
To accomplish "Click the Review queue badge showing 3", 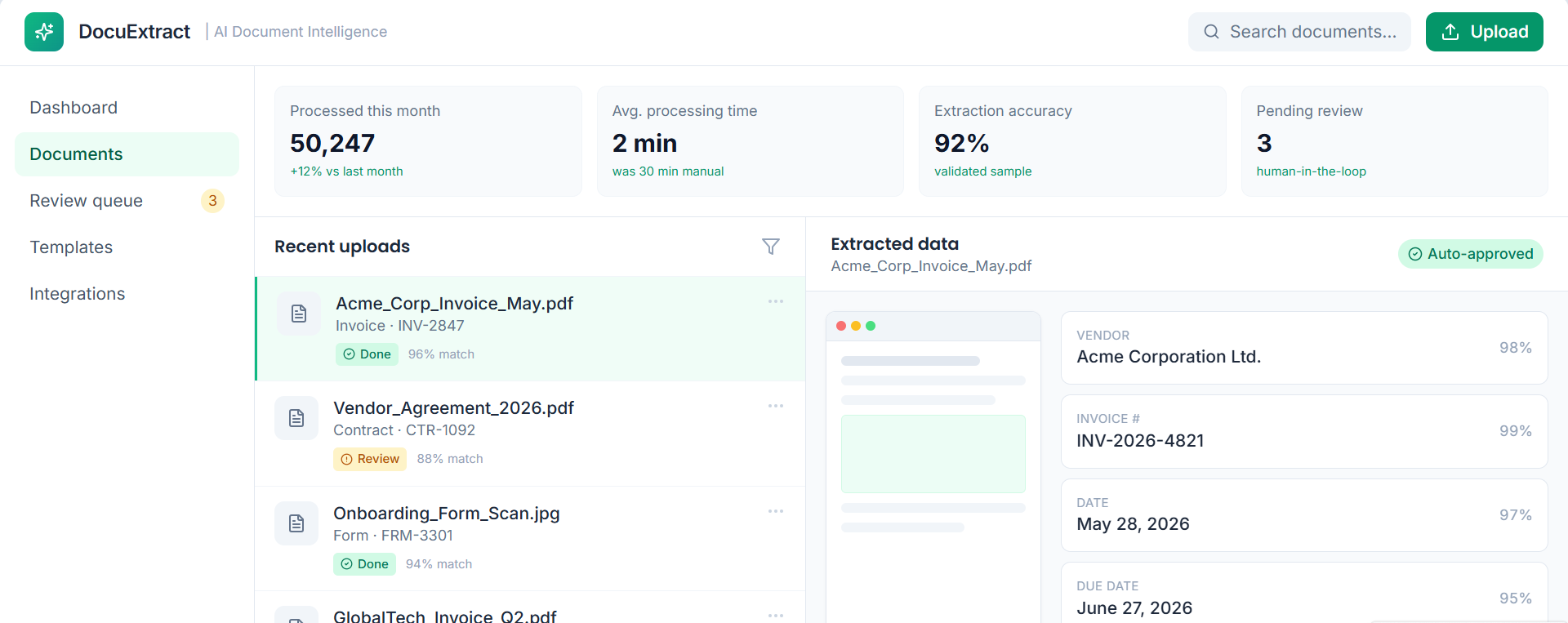I will pos(212,201).
